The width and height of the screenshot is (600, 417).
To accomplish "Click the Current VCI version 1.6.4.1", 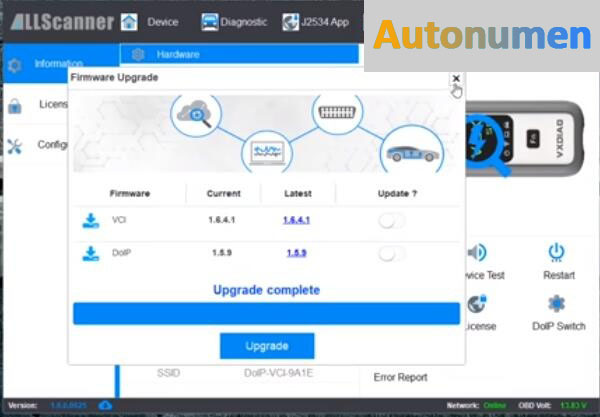I will coord(222,220).
